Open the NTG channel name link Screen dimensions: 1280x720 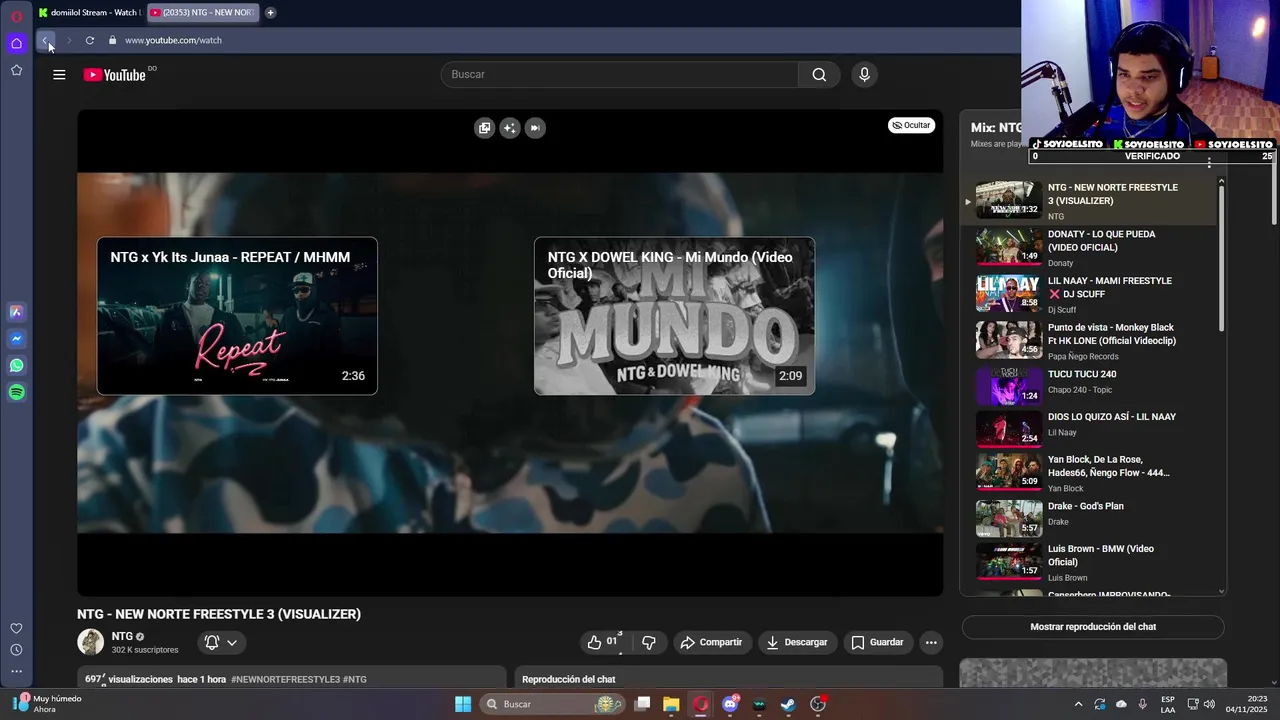pos(122,636)
